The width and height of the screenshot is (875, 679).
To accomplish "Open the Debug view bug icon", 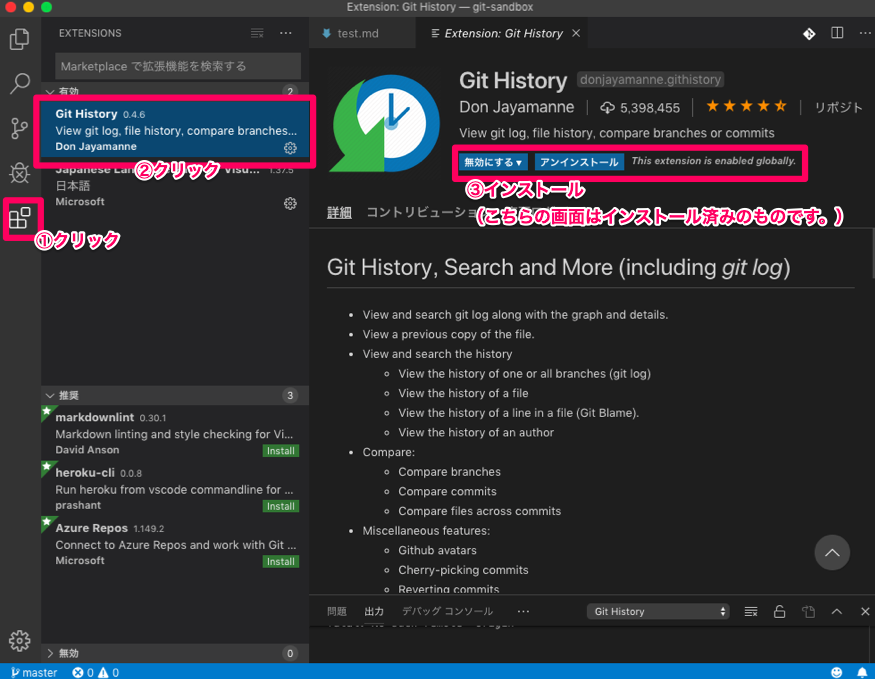I will [x=20, y=173].
